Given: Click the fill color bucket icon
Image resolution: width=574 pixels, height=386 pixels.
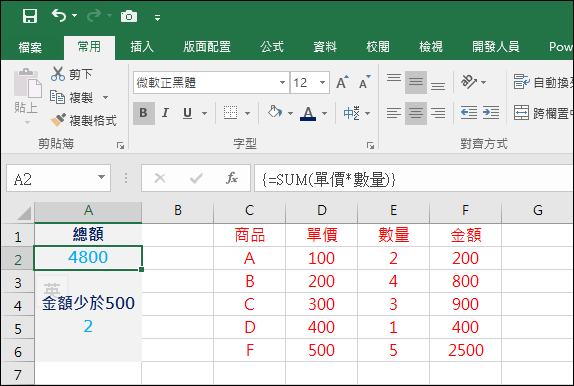Looking at the screenshot, I should (275, 112).
